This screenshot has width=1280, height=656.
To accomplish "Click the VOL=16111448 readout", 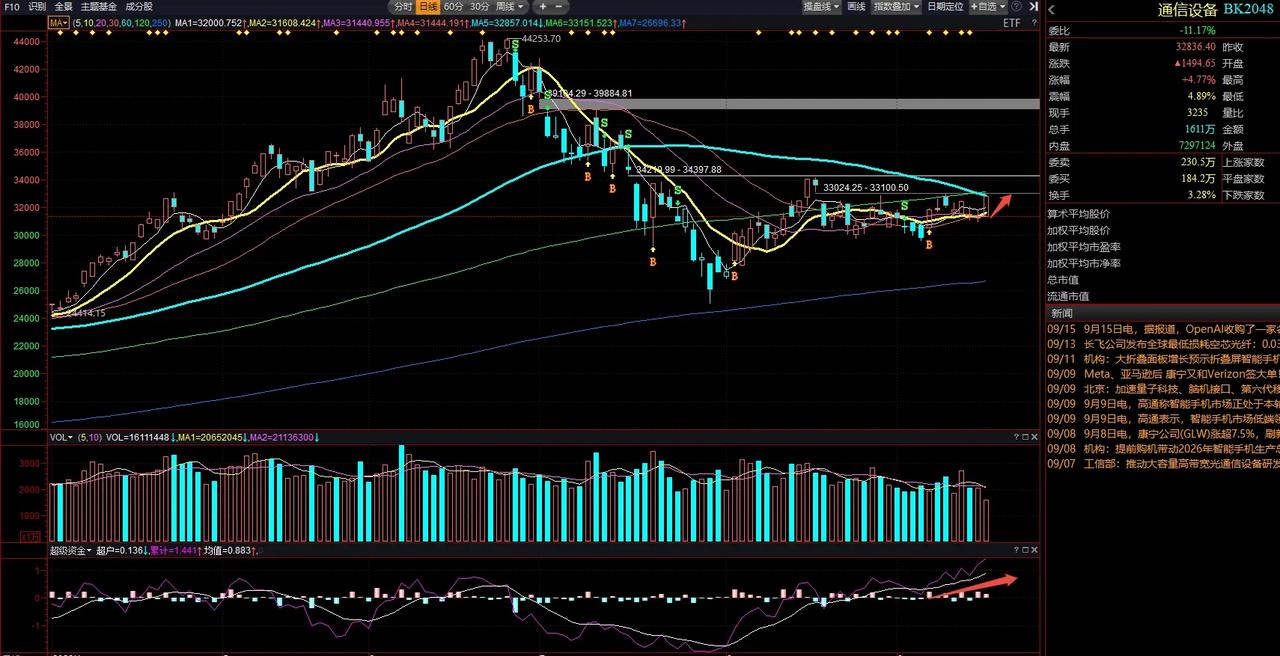I will pos(139,437).
